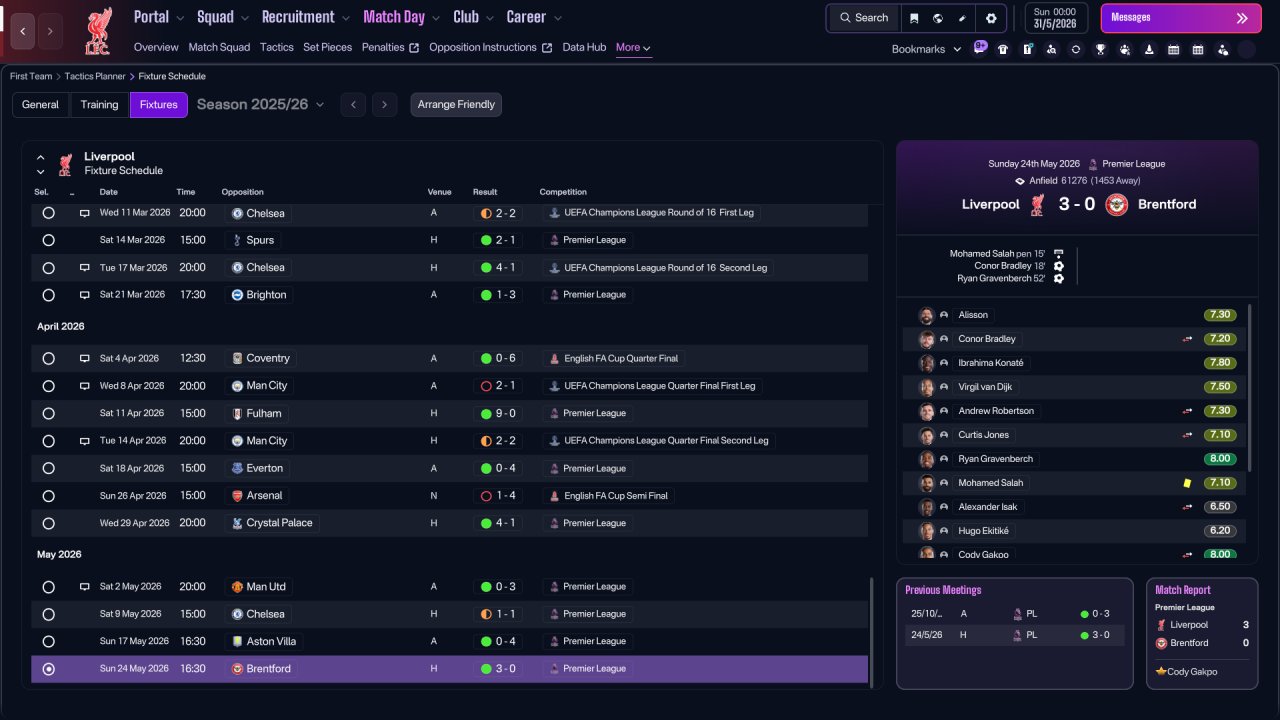Toggle the selected radio for Brentford 24 May fixture
This screenshot has width=1280, height=720.
[x=48, y=669]
